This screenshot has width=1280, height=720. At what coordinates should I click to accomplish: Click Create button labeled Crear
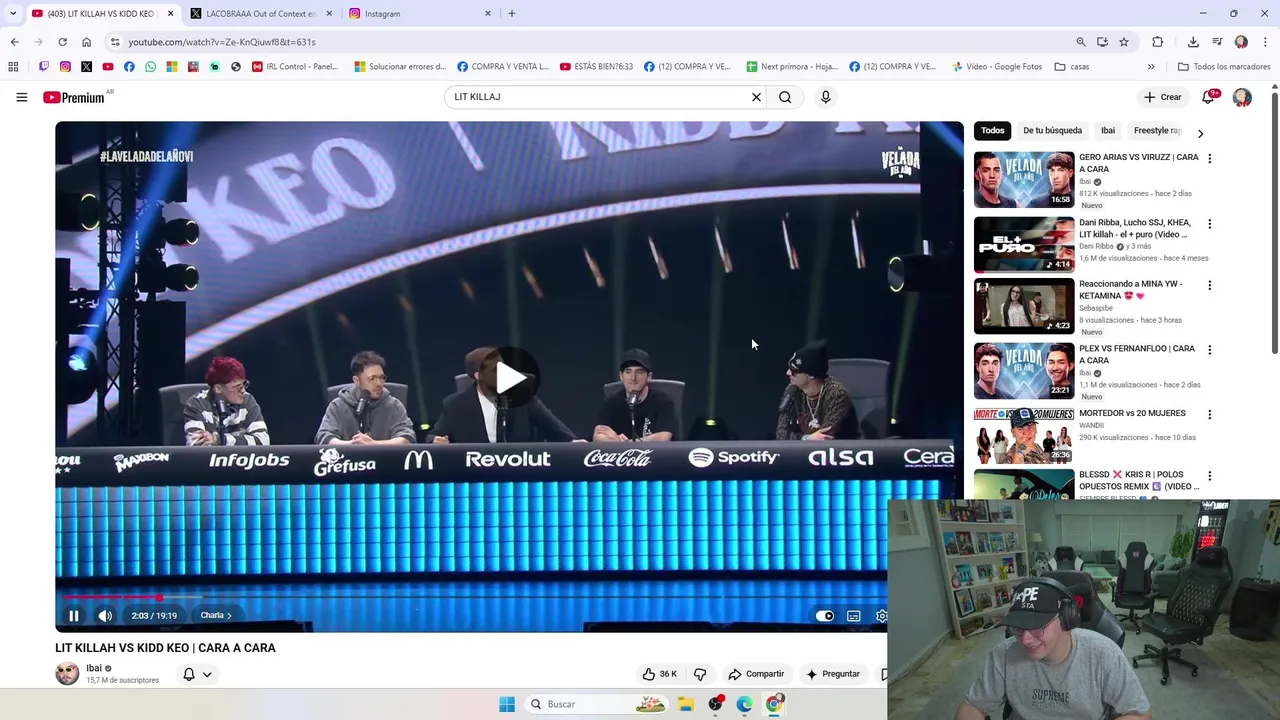(1162, 97)
